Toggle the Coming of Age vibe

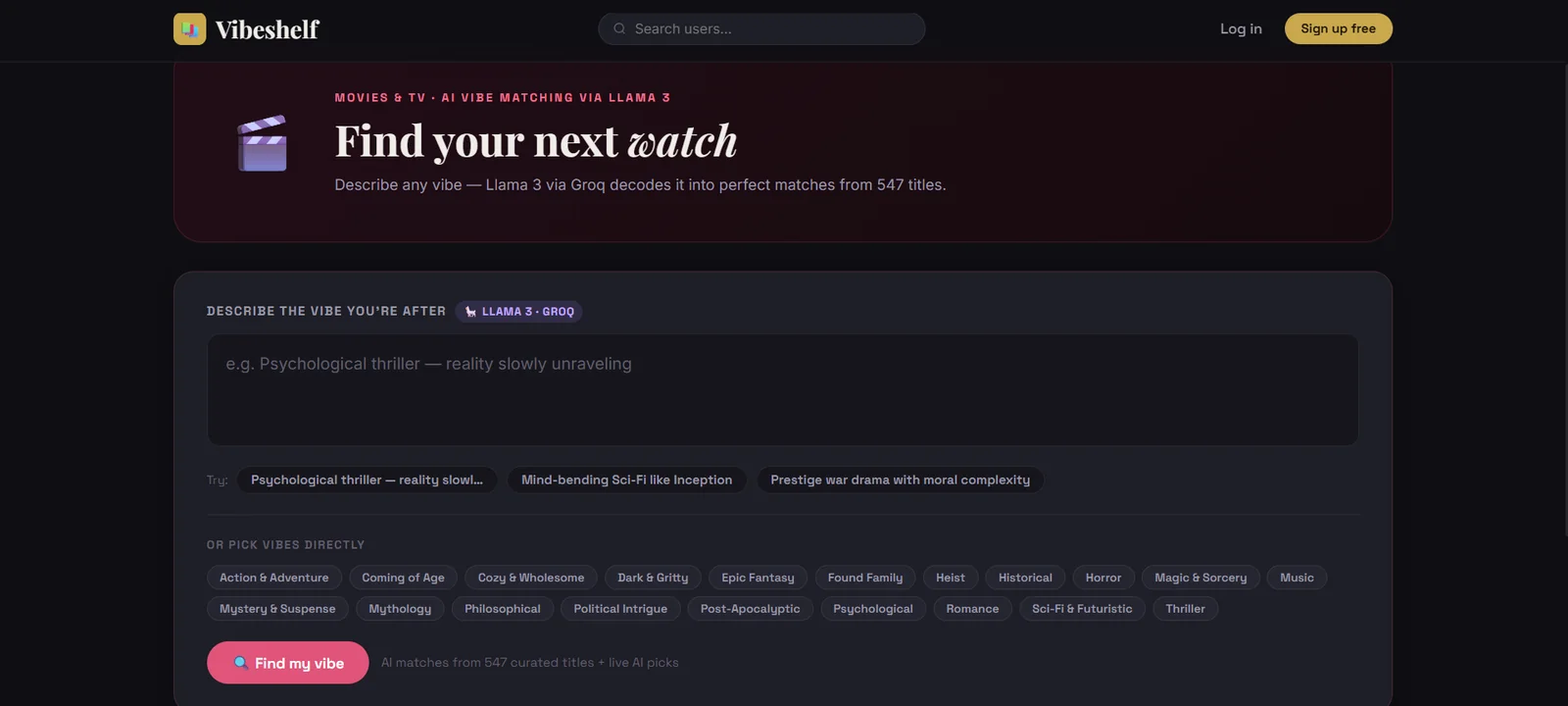pyautogui.click(x=404, y=578)
